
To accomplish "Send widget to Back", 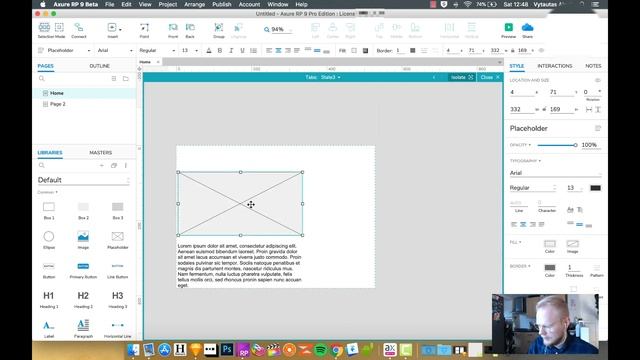I will pos(190,30).
